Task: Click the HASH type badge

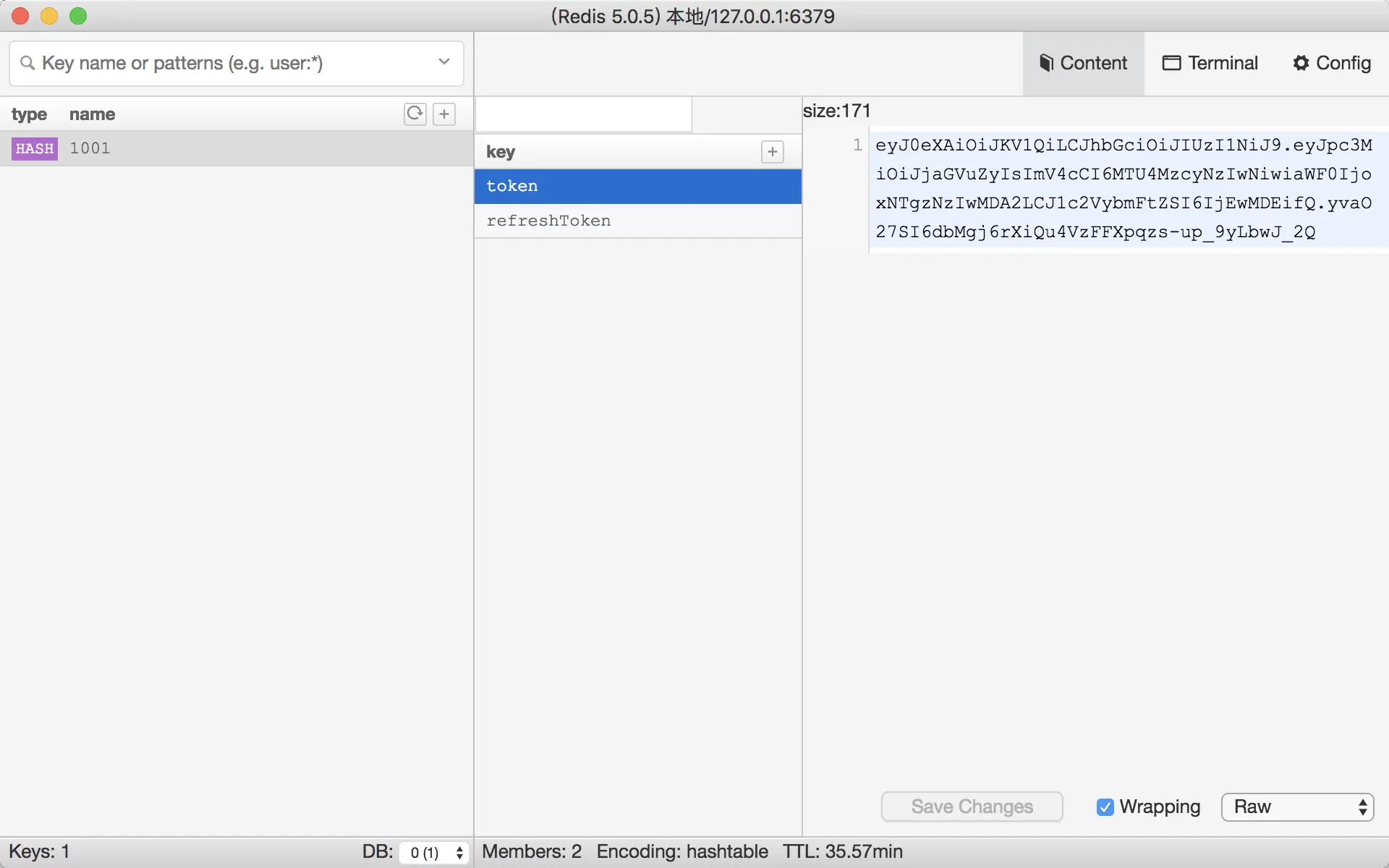Action: [34, 148]
